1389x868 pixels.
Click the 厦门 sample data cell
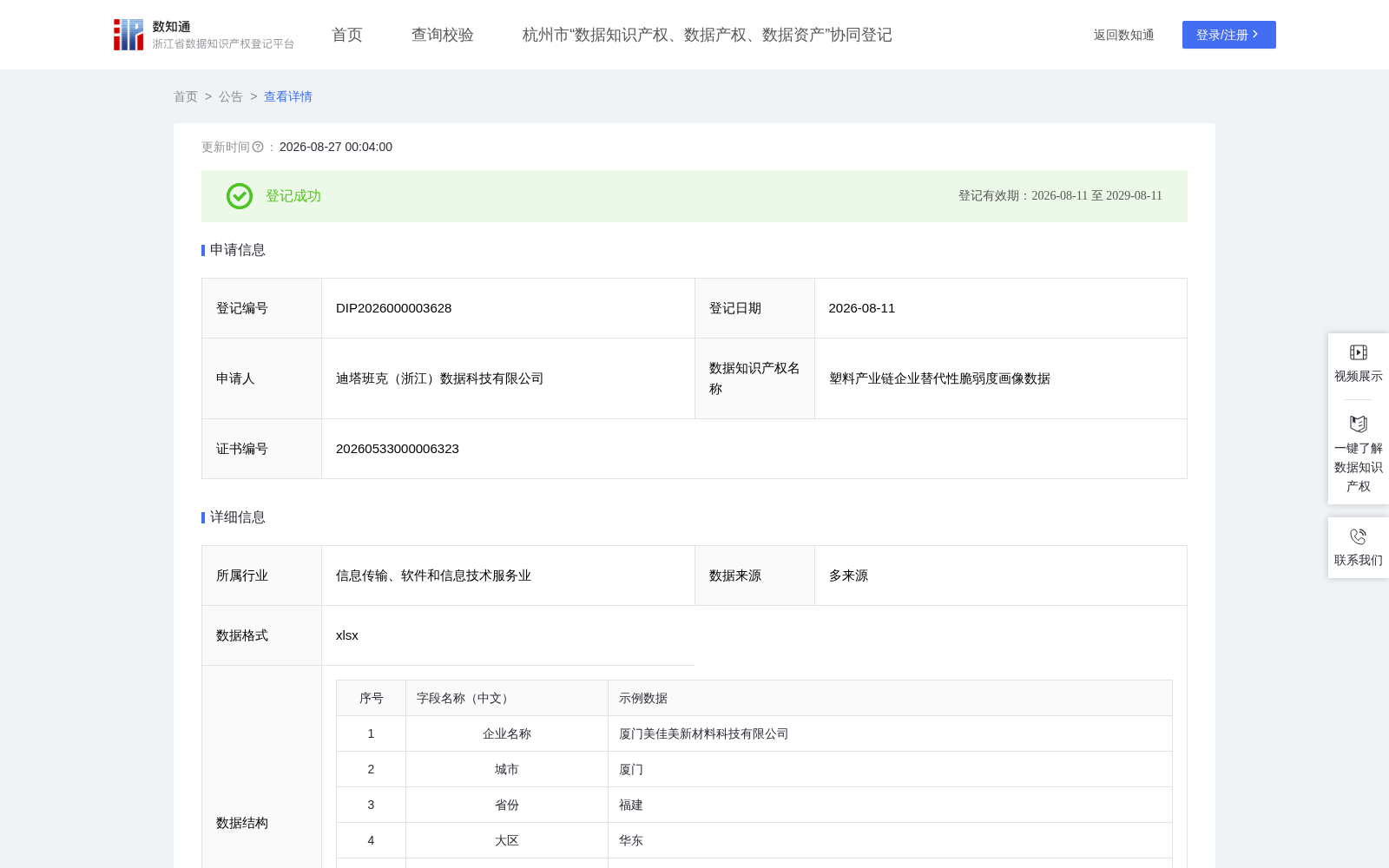point(890,769)
